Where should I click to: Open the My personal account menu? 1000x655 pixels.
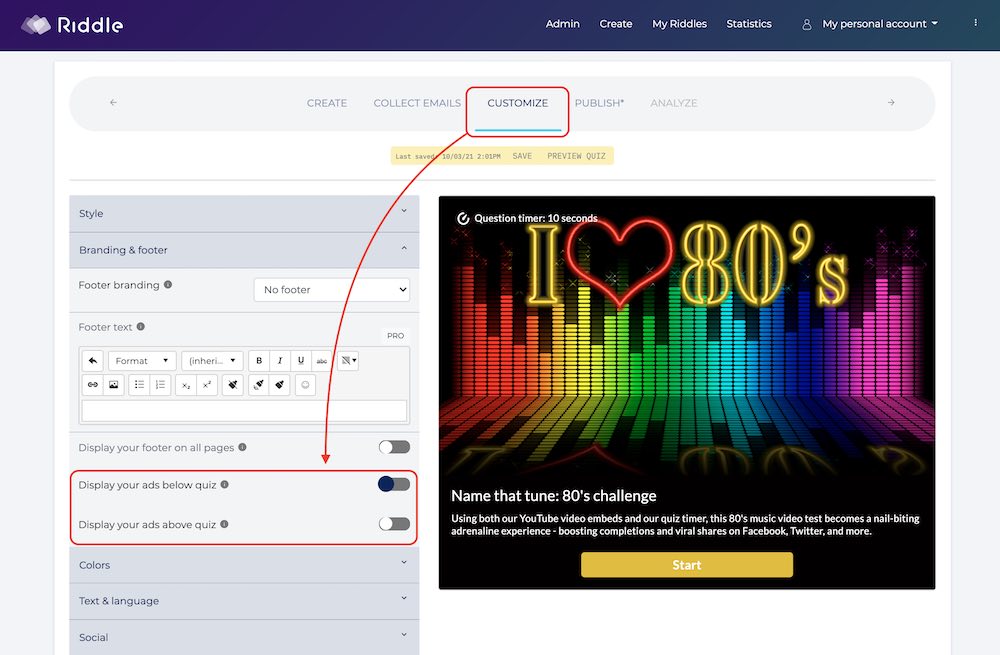(x=880, y=24)
